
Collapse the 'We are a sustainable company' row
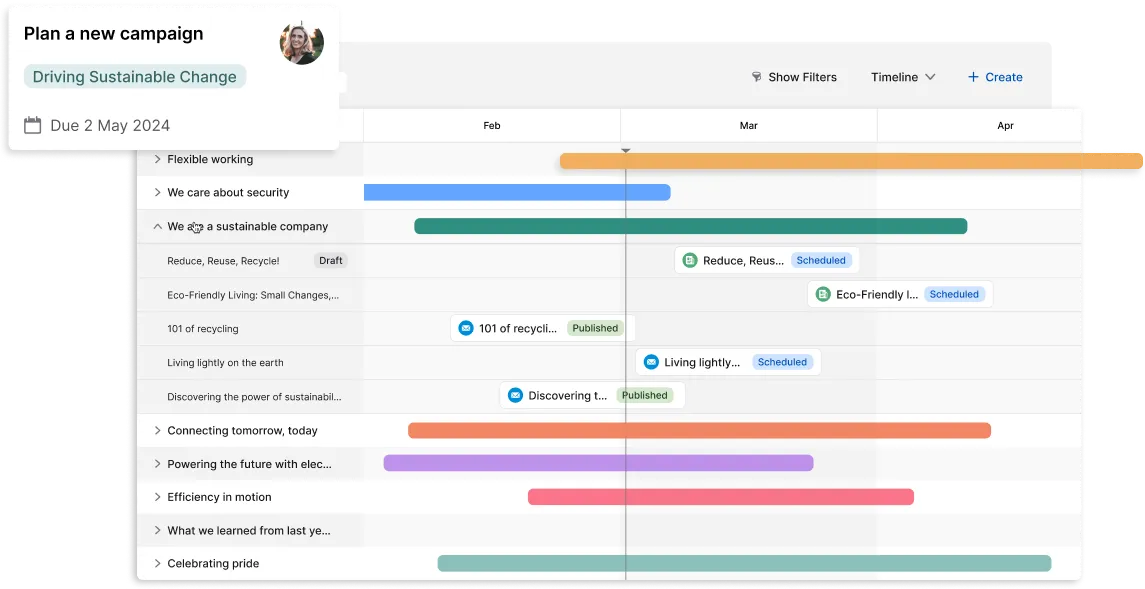click(156, 226)
